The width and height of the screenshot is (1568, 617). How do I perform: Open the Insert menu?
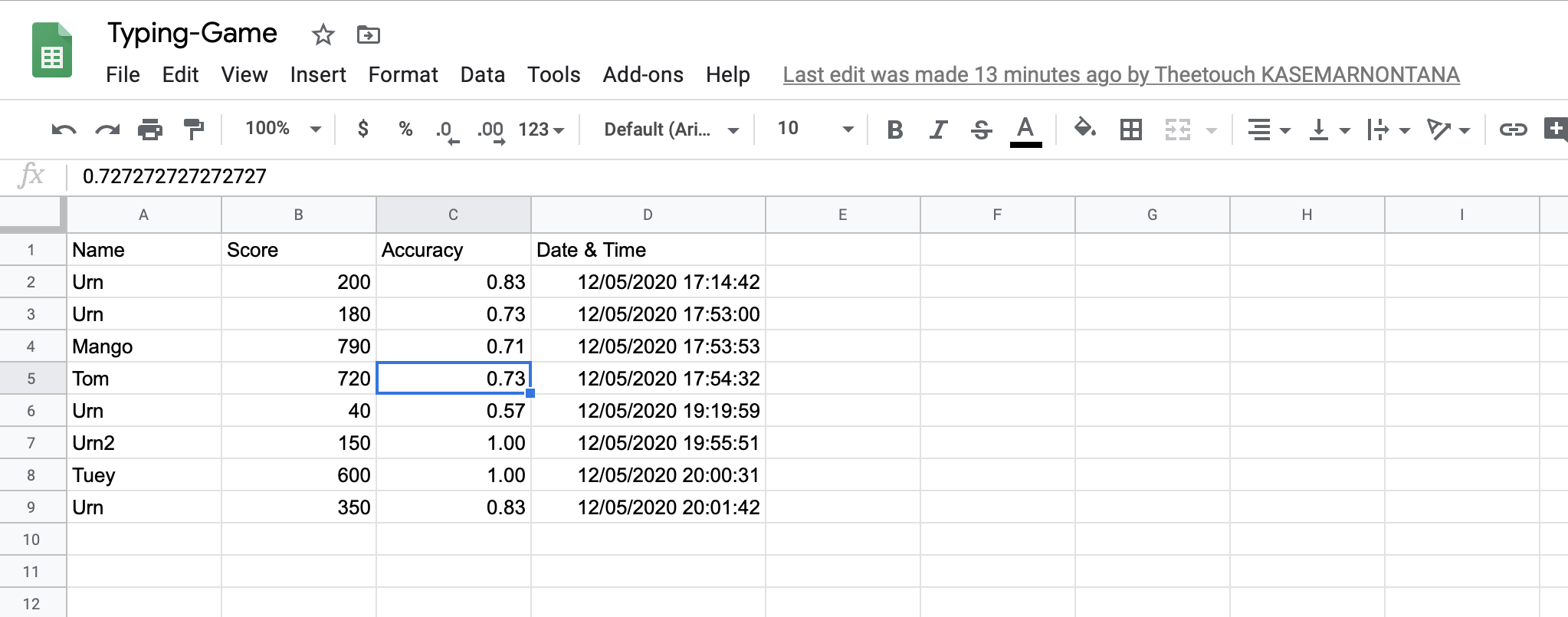pos(318,74)
